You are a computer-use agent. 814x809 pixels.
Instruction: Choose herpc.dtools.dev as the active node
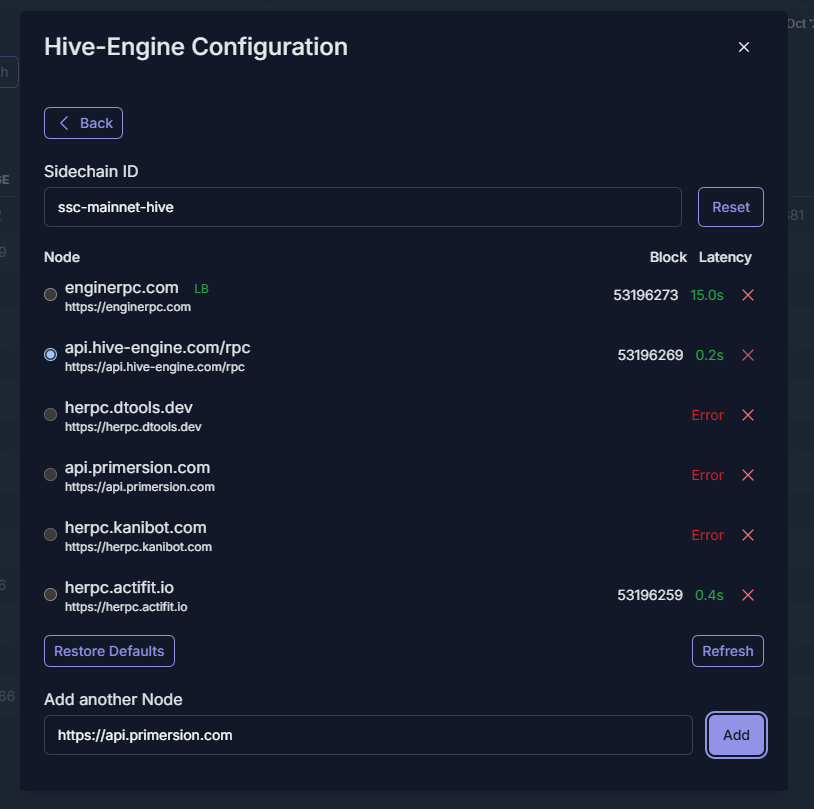[51, 415]
